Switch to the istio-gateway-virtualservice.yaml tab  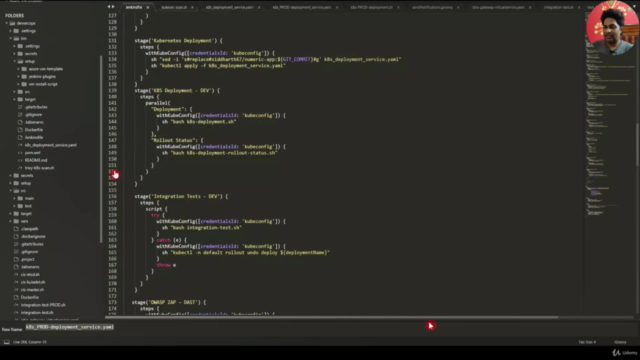click(x=498, y=7)
